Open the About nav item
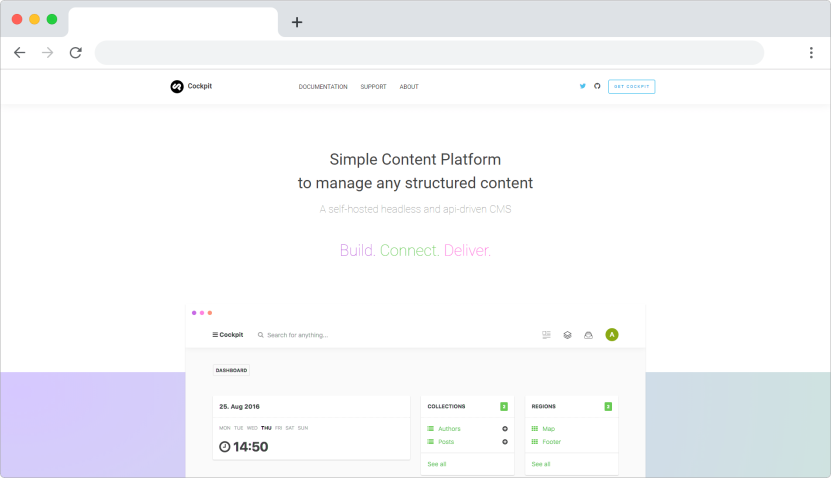This screenshot has width=831, height=478. 409,87
